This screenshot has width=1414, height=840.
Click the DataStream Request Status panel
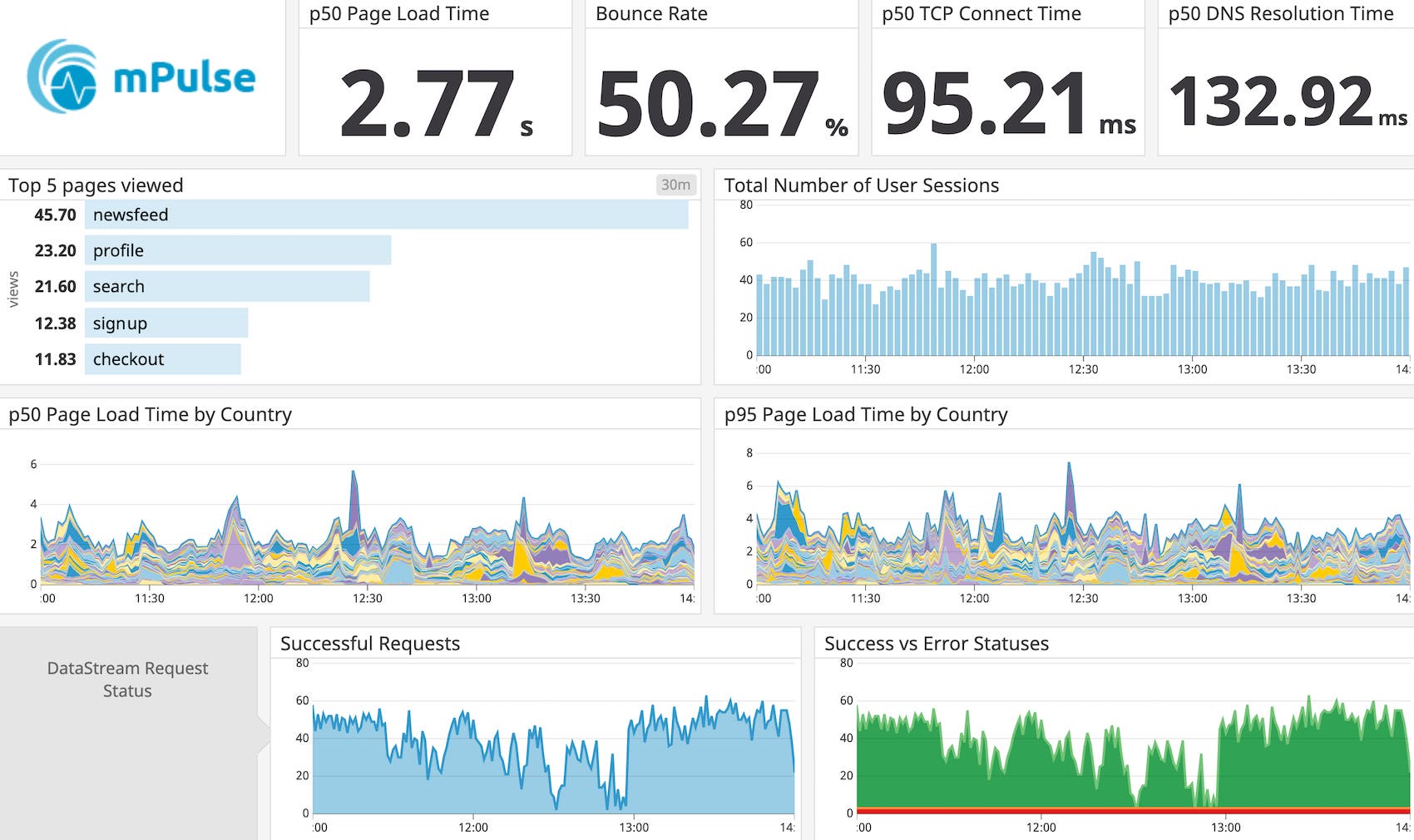pos(126,679)
